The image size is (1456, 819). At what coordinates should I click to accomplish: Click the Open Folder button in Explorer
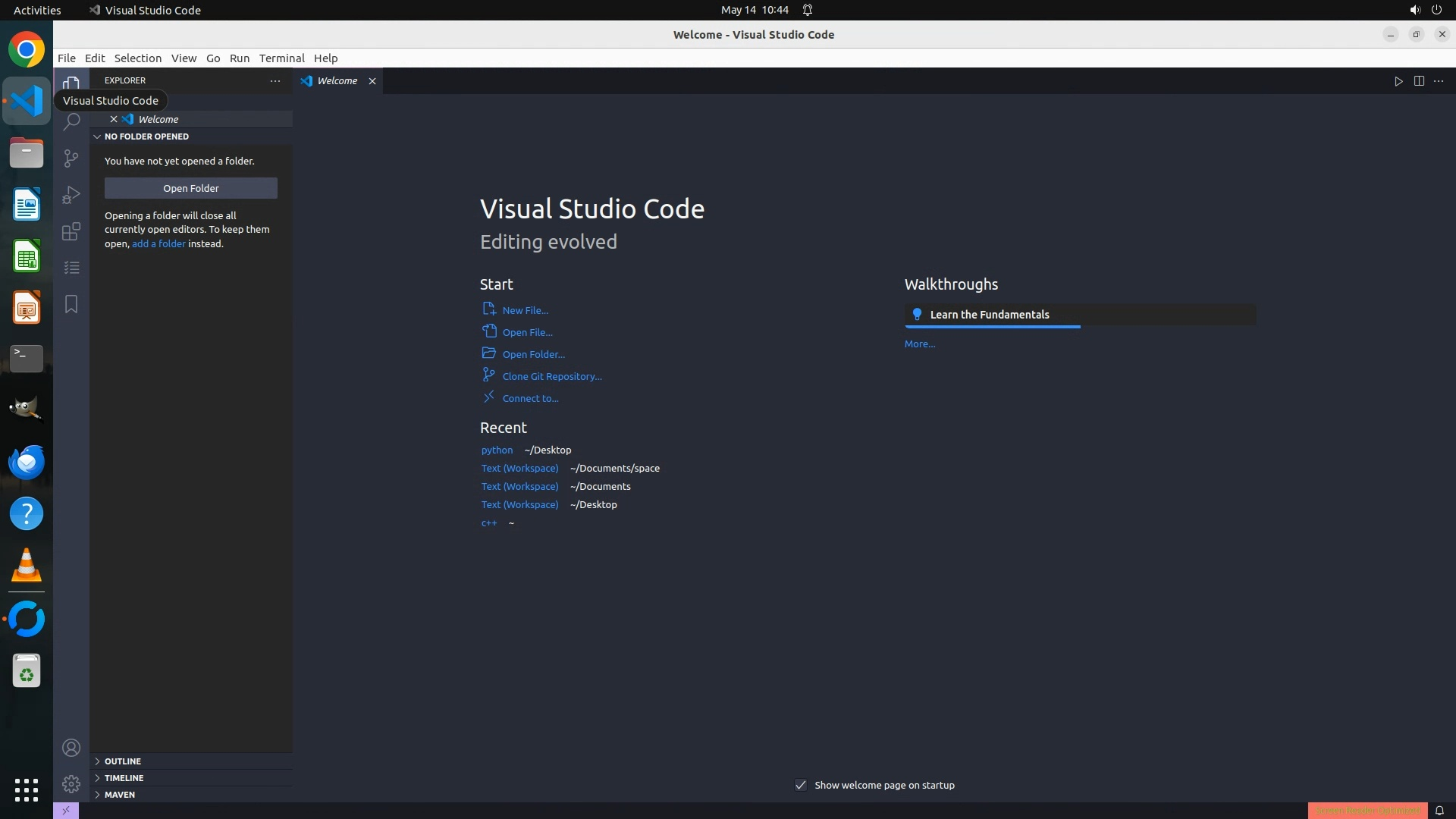coord(191,188)
